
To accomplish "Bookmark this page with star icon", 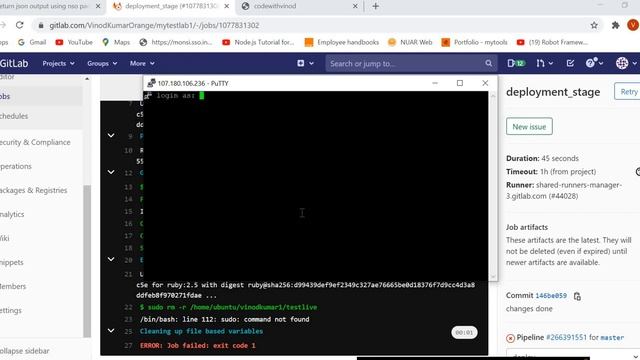I will (594, 25).
